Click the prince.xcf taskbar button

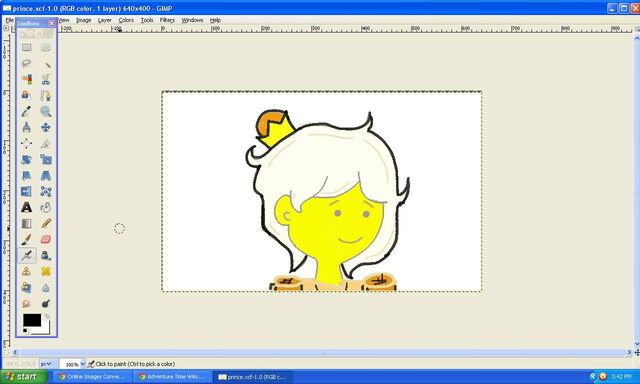point(253,377)
